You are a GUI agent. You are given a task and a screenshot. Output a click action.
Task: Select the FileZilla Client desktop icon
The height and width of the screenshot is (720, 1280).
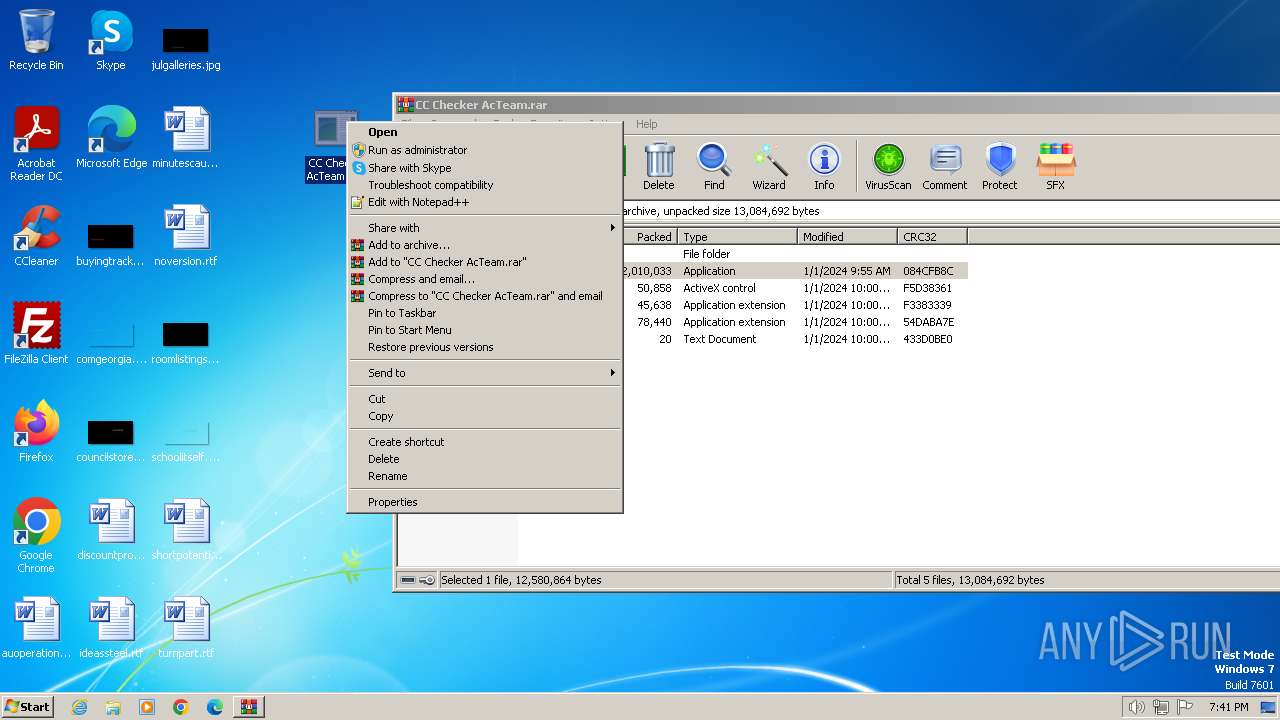pyautogui.click(x=36, y=334)
